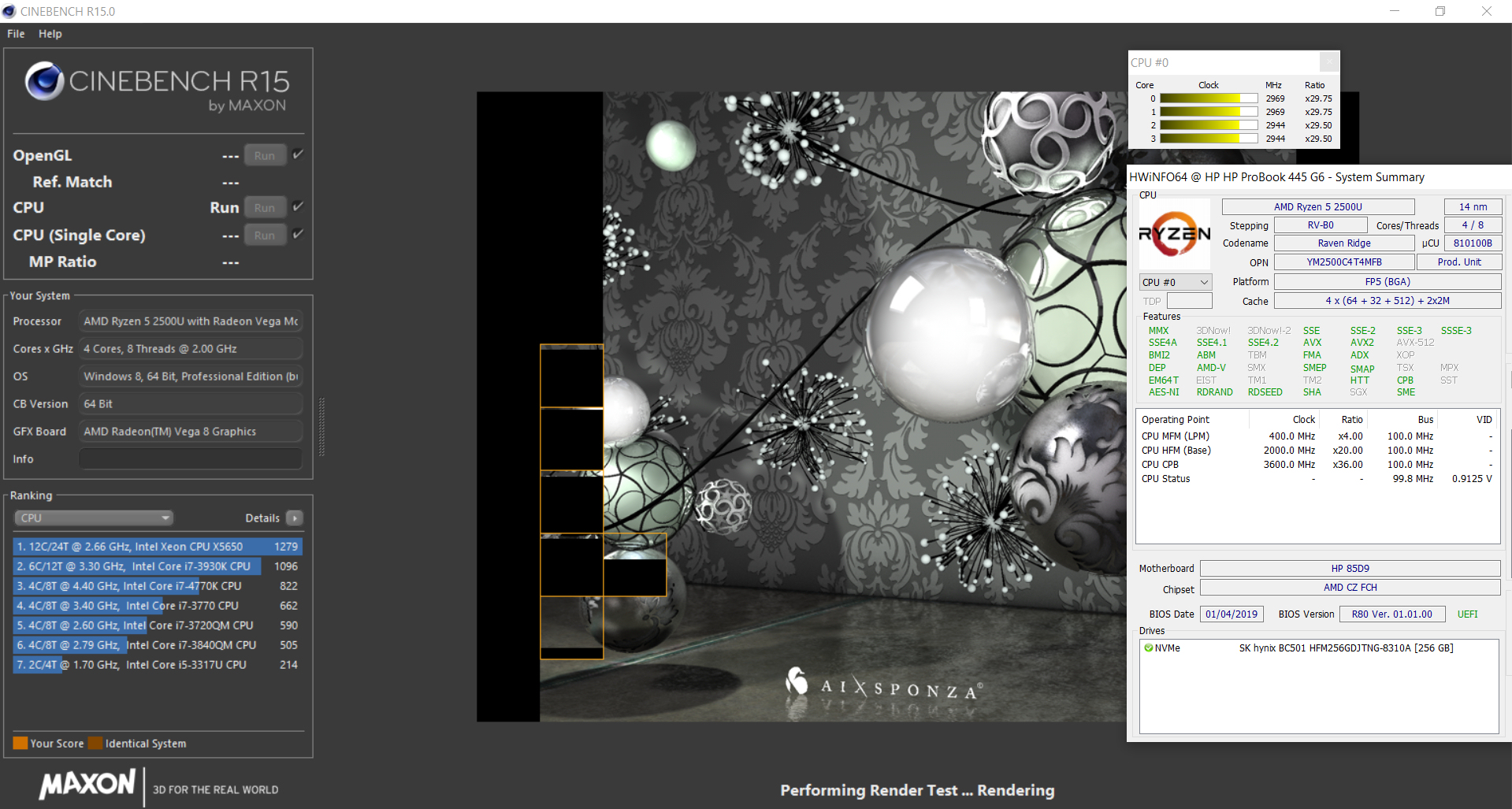Click the YM2500C4T4MFB OPN field
Viewport: 1512px width, 809px height.
pos(1344,262)
